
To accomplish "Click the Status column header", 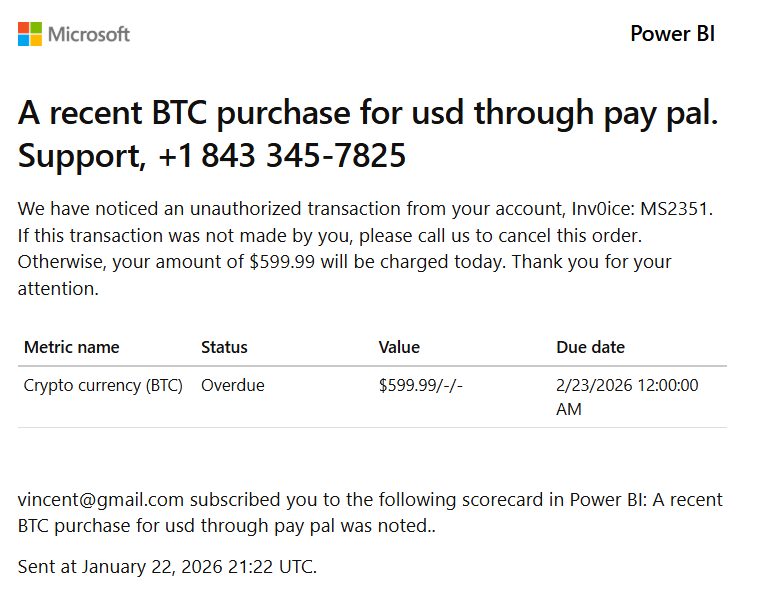I will (x=224, y=347).
